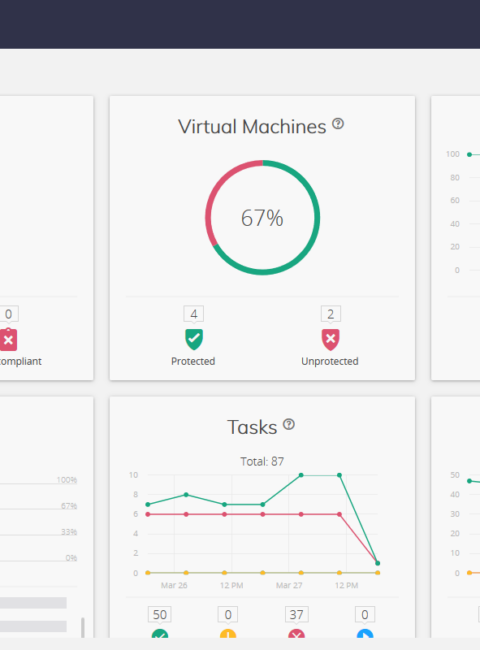Click the red non-compliant clipboard icon
Image resolution: width=480 pixels, height=650 pixels.
coord(8,340)
